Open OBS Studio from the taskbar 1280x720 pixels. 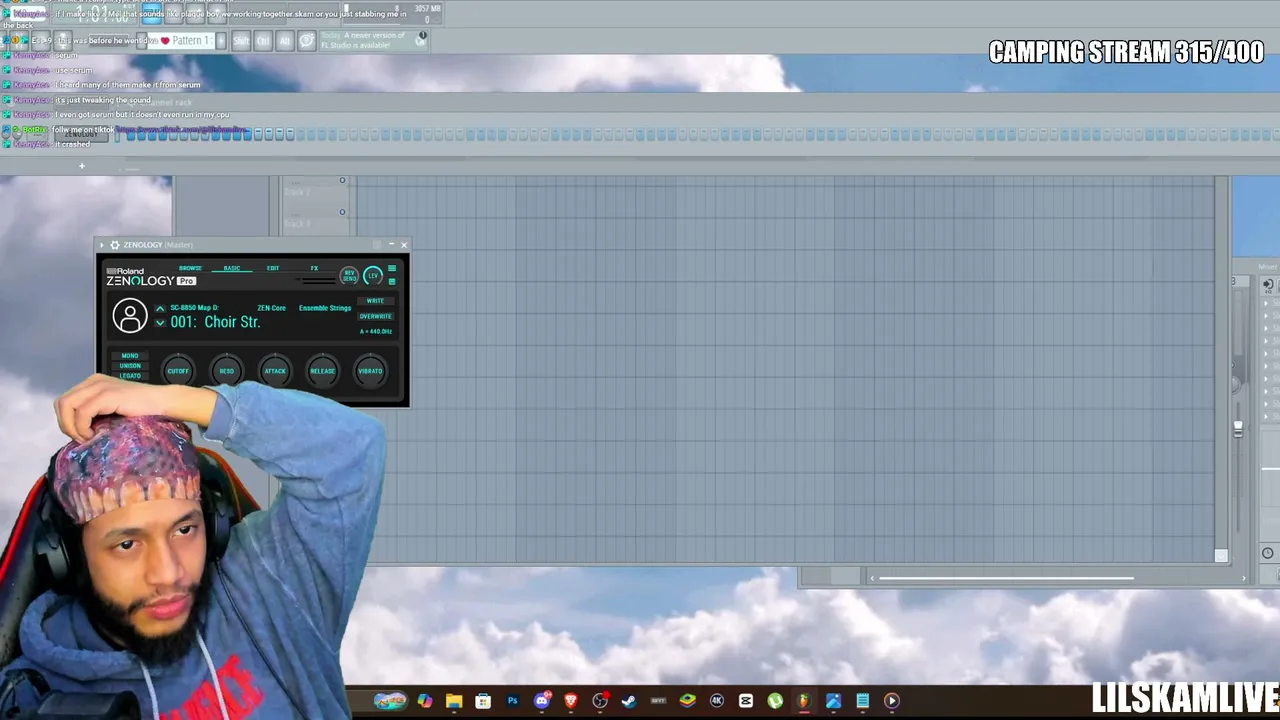coord(600,701)
